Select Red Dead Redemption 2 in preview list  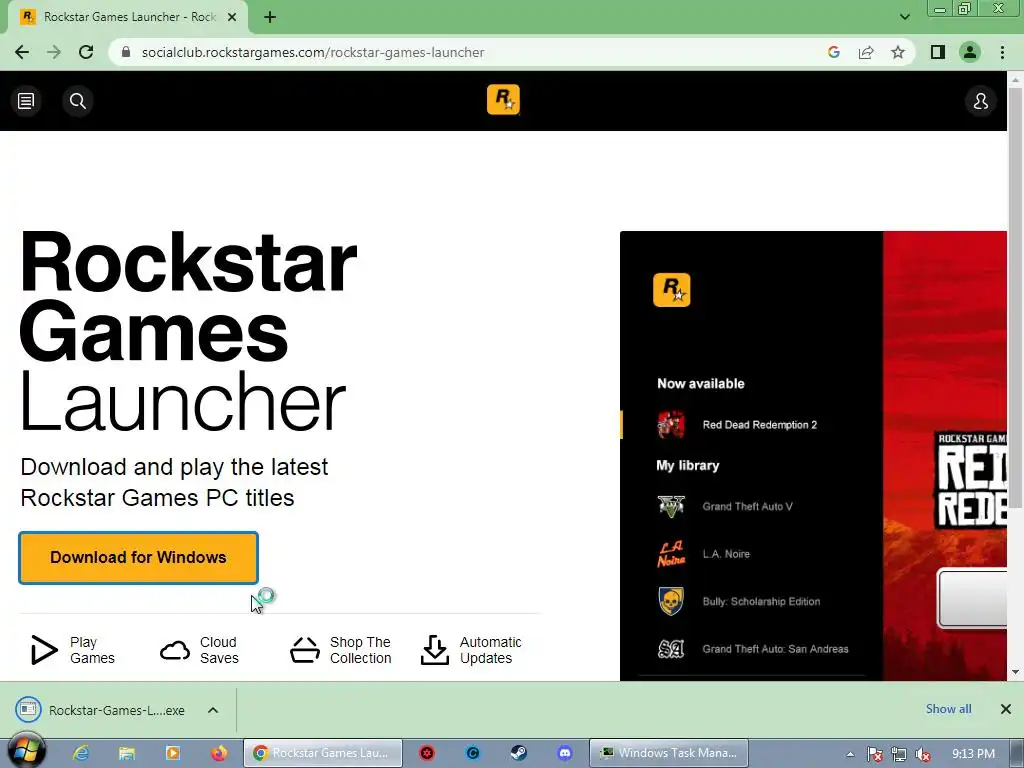click(751, 425)
